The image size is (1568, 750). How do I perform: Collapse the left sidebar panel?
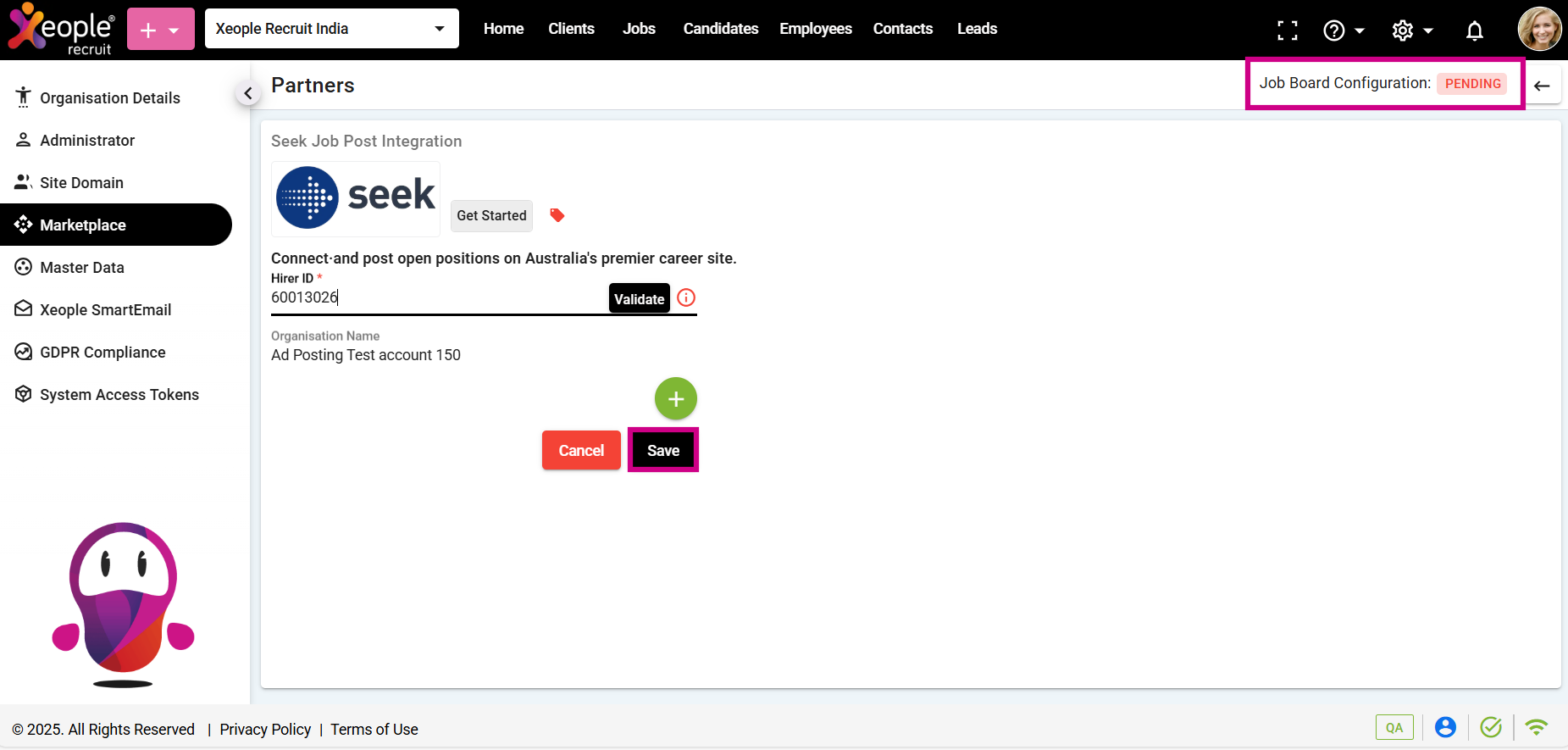pos(247,93)
